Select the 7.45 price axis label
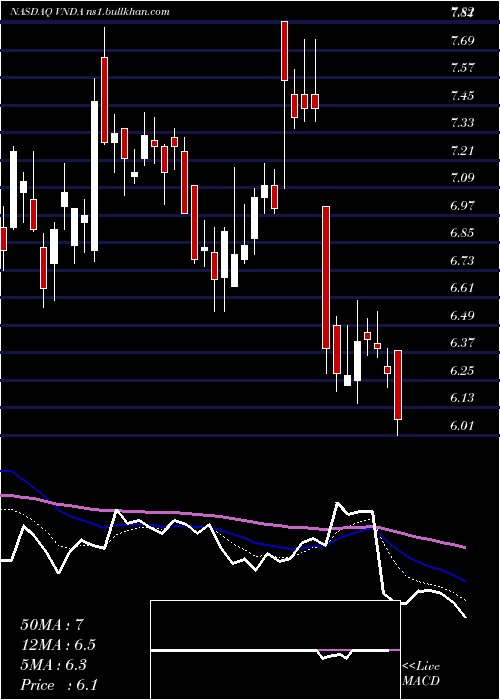Screen dimensions: 500x700 coord(462,96)
